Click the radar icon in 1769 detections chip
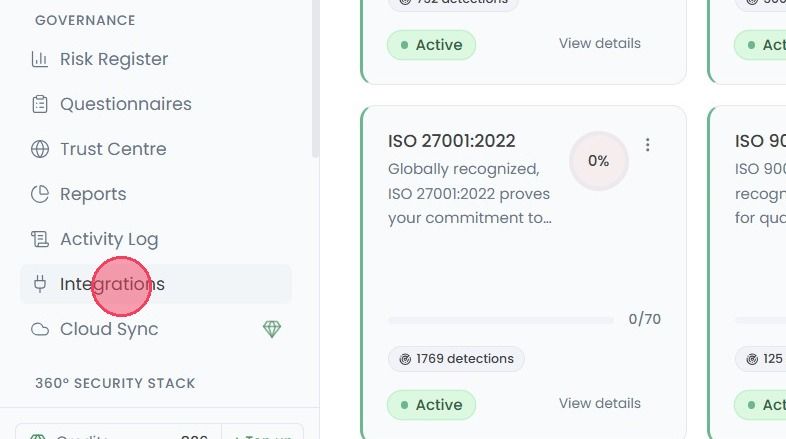 pyautogui.click(x=405, y=359)
